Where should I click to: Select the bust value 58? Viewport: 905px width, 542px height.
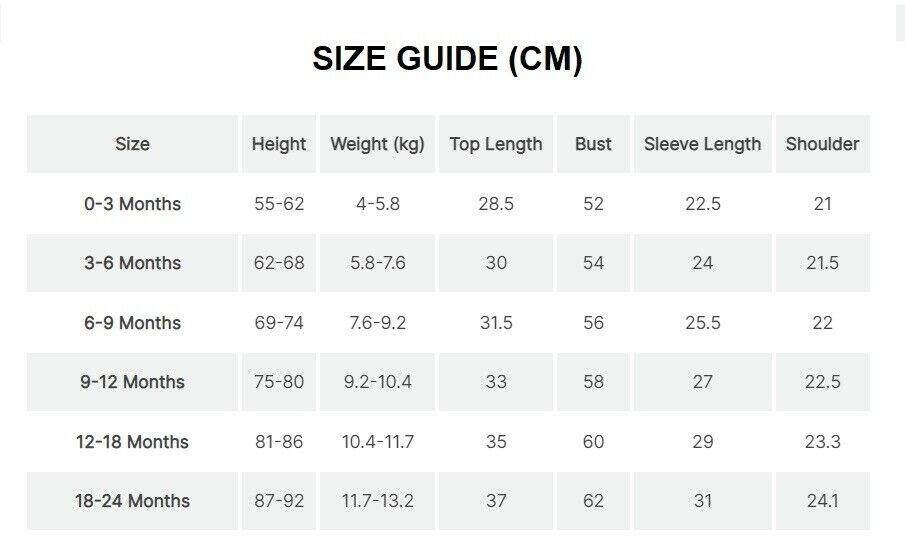[x=593, y=382]
